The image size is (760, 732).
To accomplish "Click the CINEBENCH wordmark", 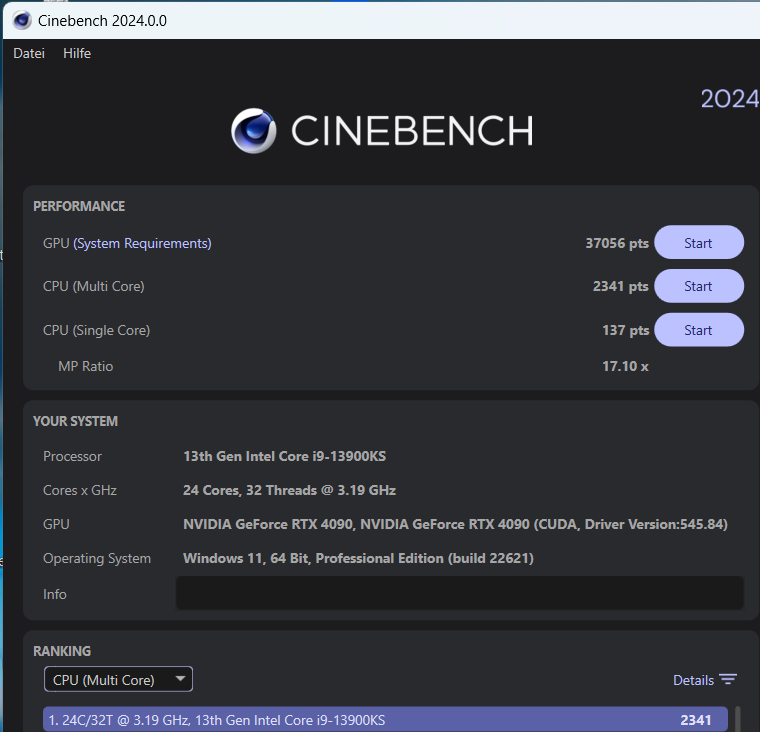I will point(412,130).
